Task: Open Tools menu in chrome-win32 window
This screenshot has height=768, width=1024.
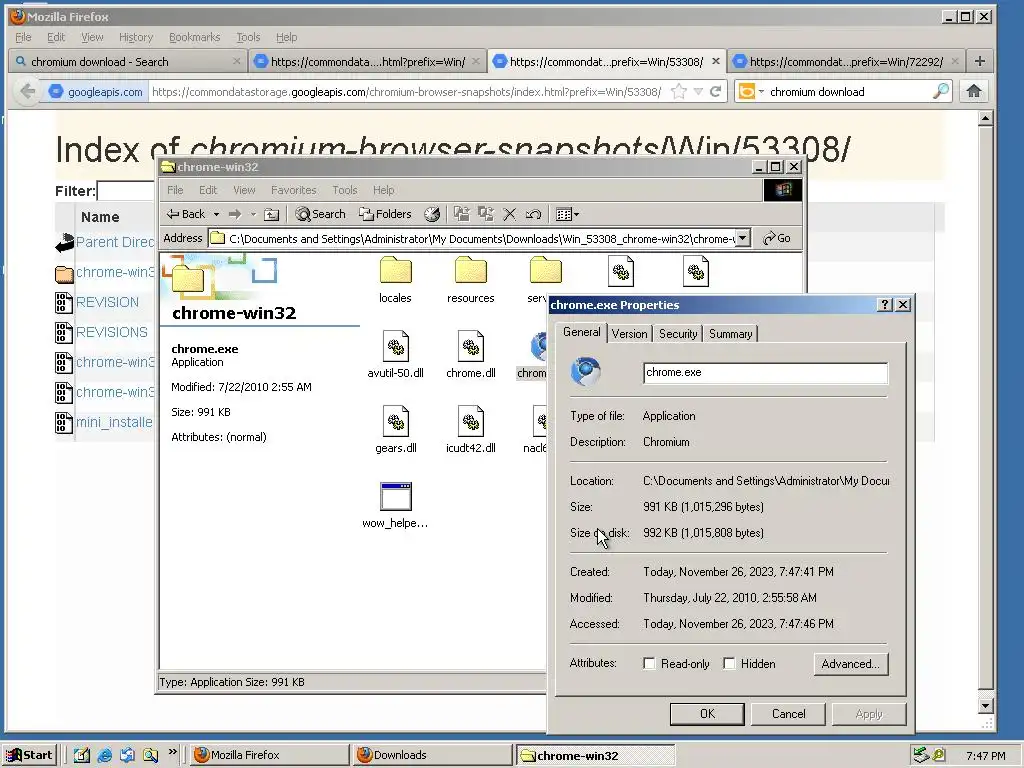Action: point(345,190)
